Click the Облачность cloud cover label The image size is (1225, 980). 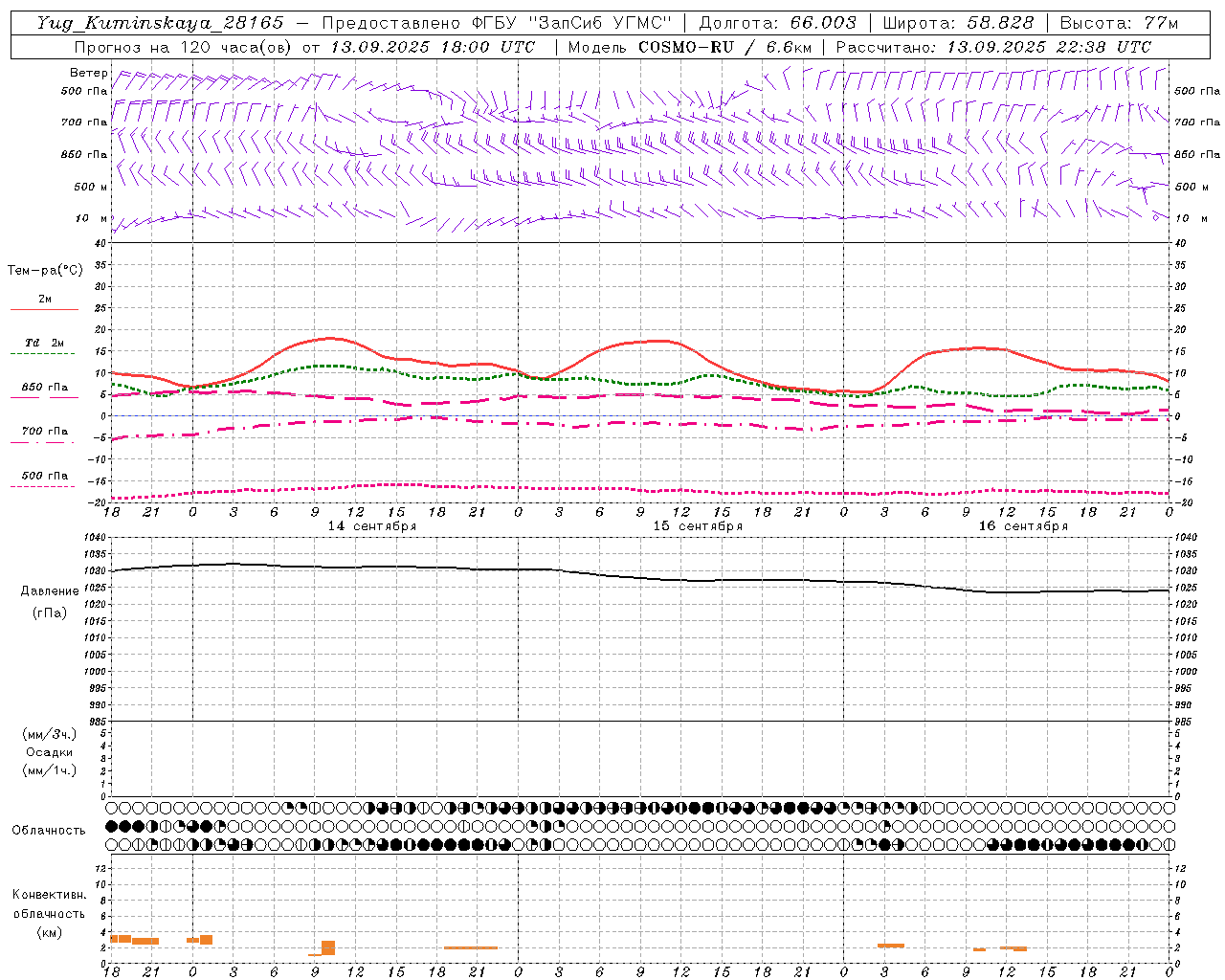(x=49, y=831)
